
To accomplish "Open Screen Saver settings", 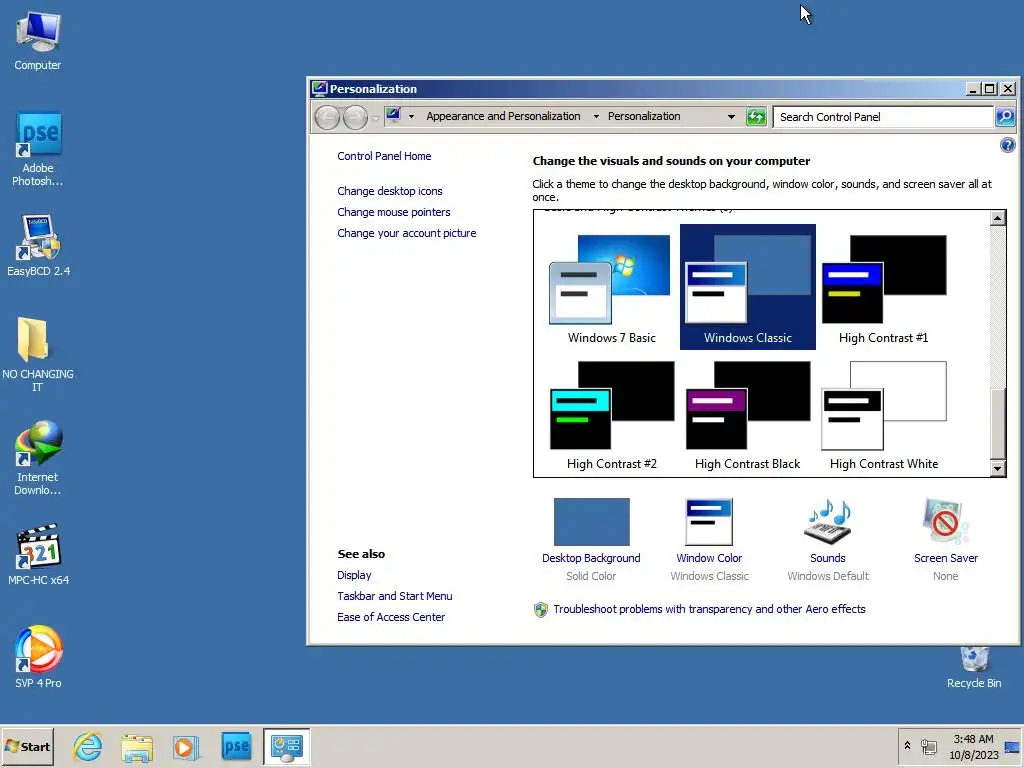I will click(x=946, y=539).
